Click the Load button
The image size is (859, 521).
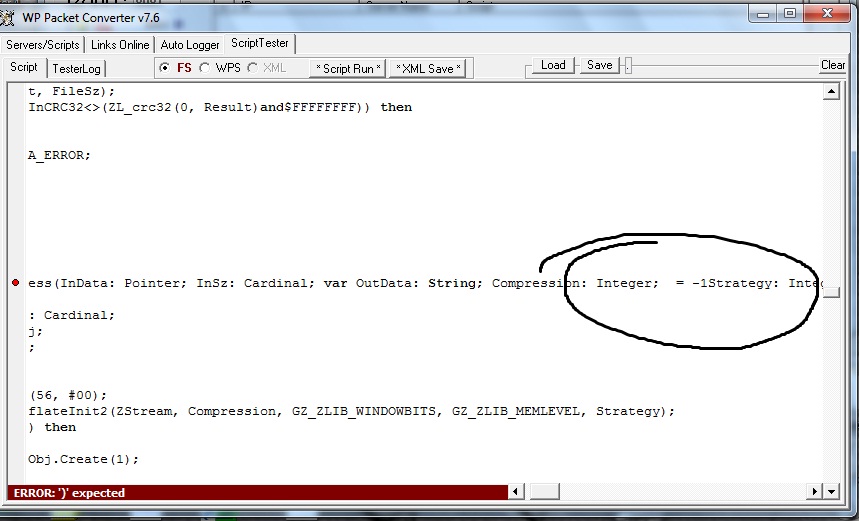coord(553,65)
